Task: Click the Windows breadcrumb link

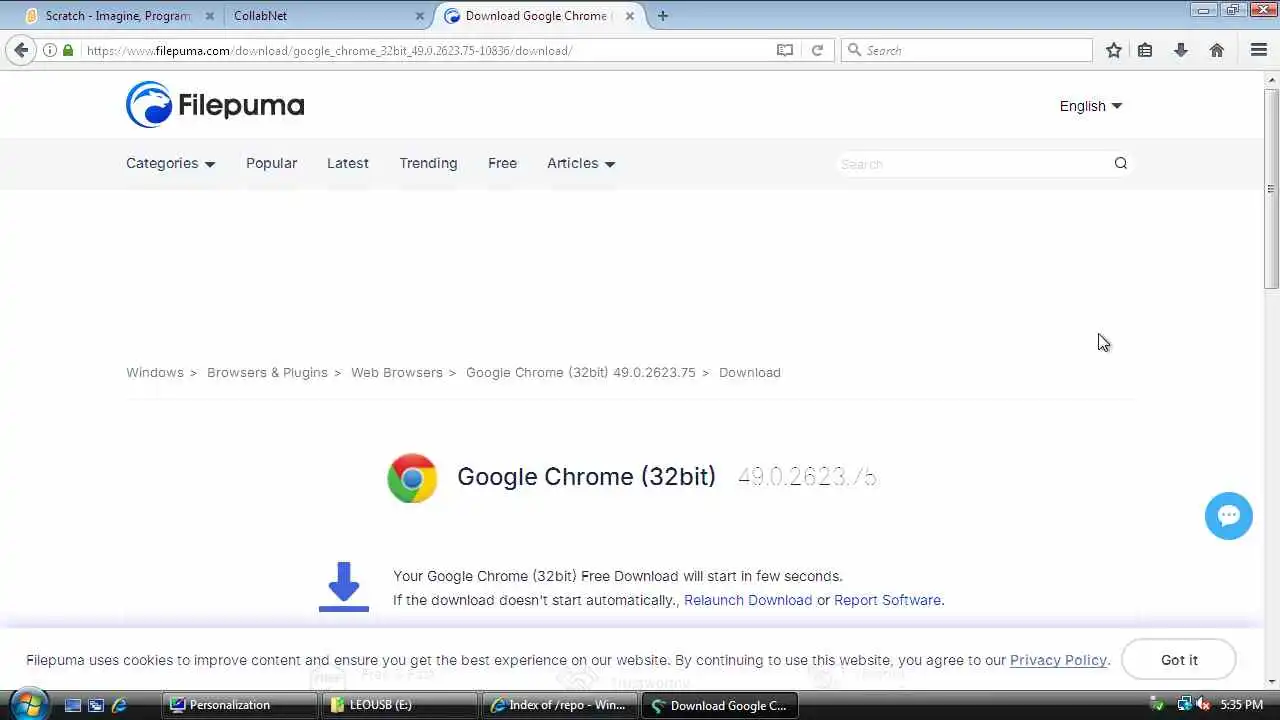Action: click(x=155, y=372)
